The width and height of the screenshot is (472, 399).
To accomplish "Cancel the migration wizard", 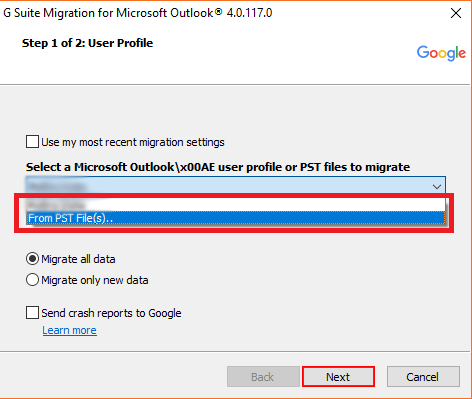I will pos(423,377).
